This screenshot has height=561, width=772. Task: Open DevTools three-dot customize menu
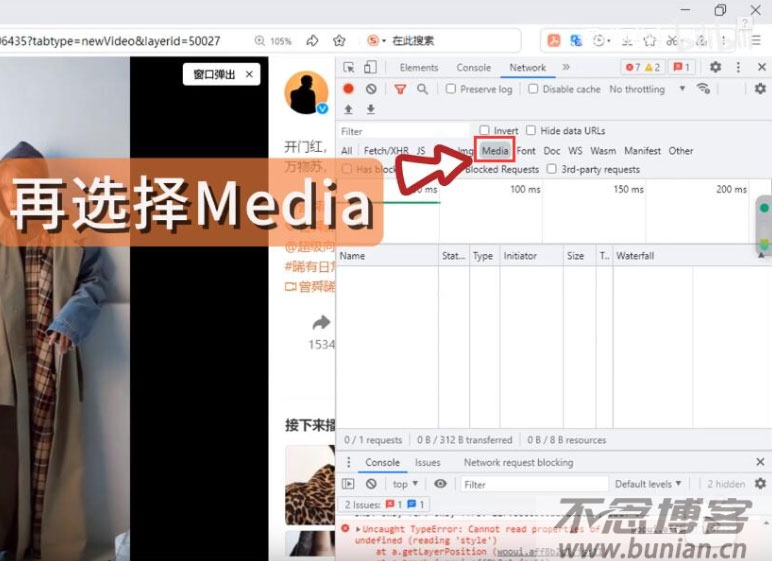[738, 67]
